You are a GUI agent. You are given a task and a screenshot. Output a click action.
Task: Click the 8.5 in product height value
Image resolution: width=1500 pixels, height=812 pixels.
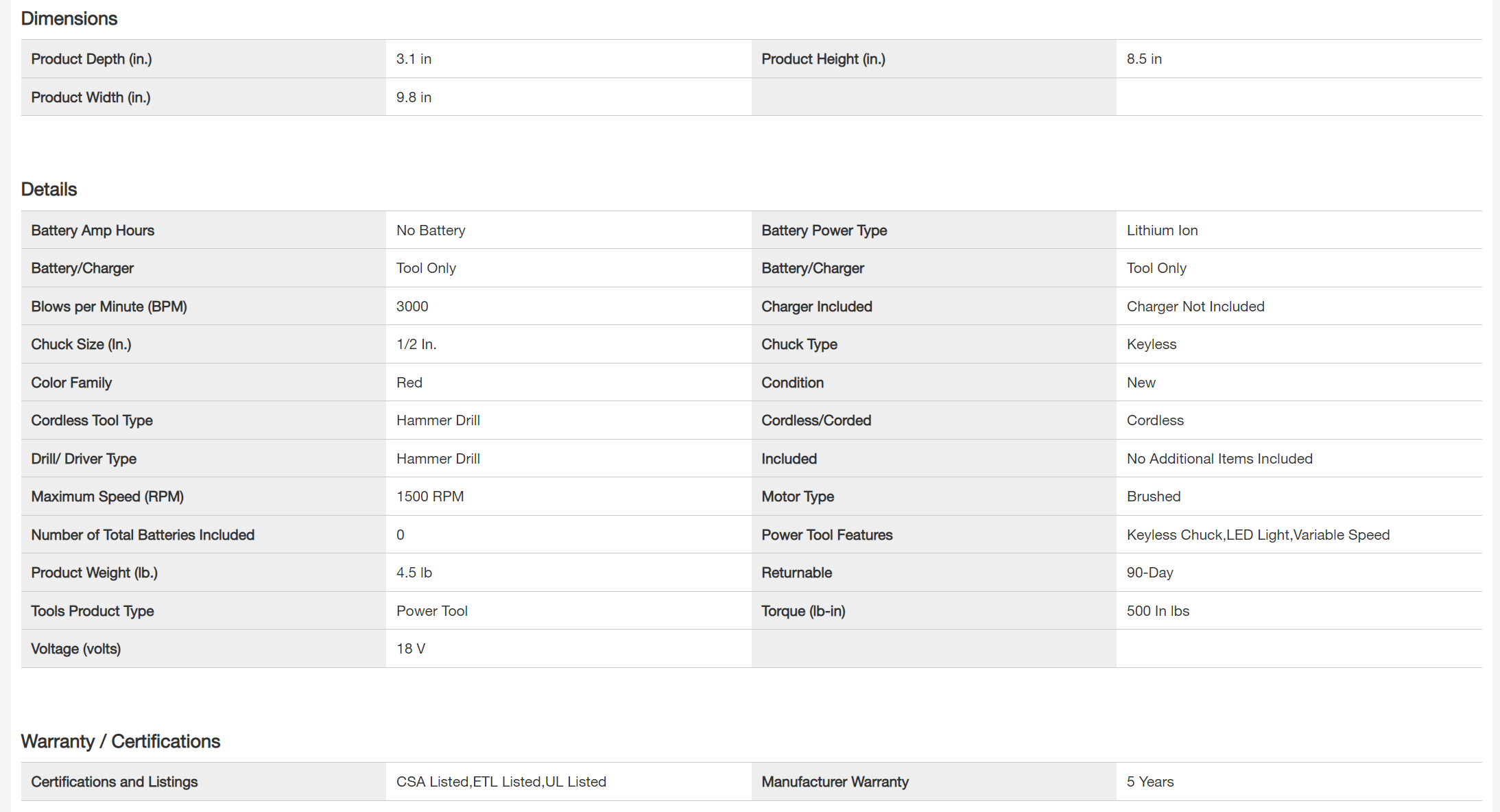point(1144,59)
